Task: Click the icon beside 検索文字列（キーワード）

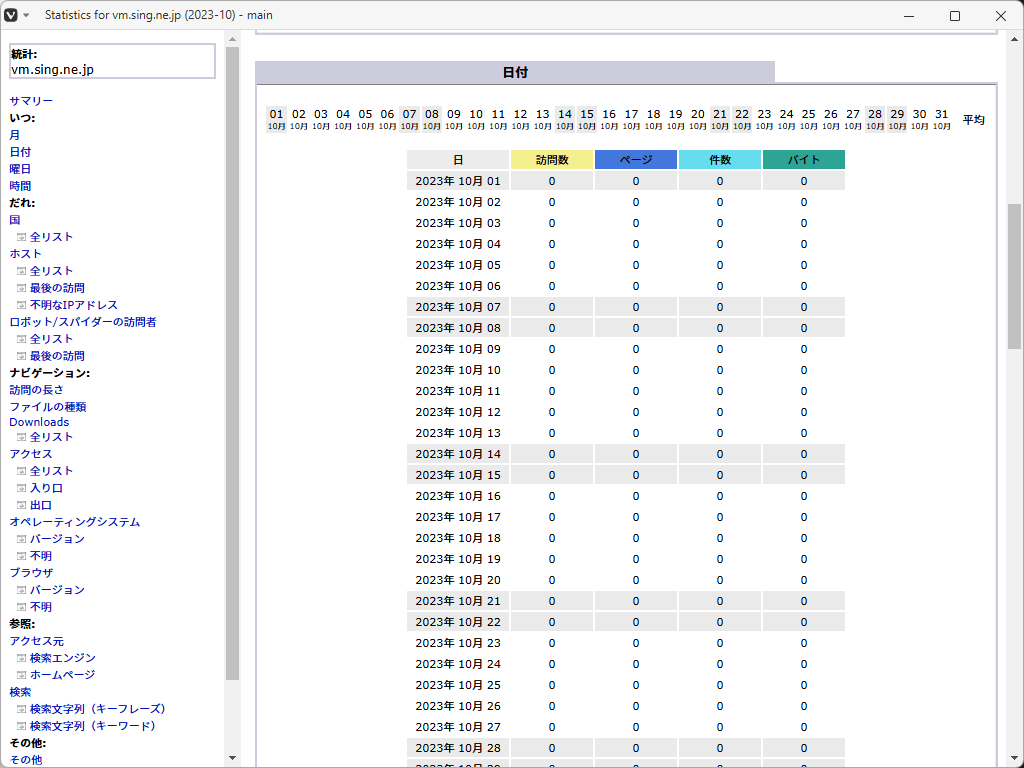Action: 21,726
